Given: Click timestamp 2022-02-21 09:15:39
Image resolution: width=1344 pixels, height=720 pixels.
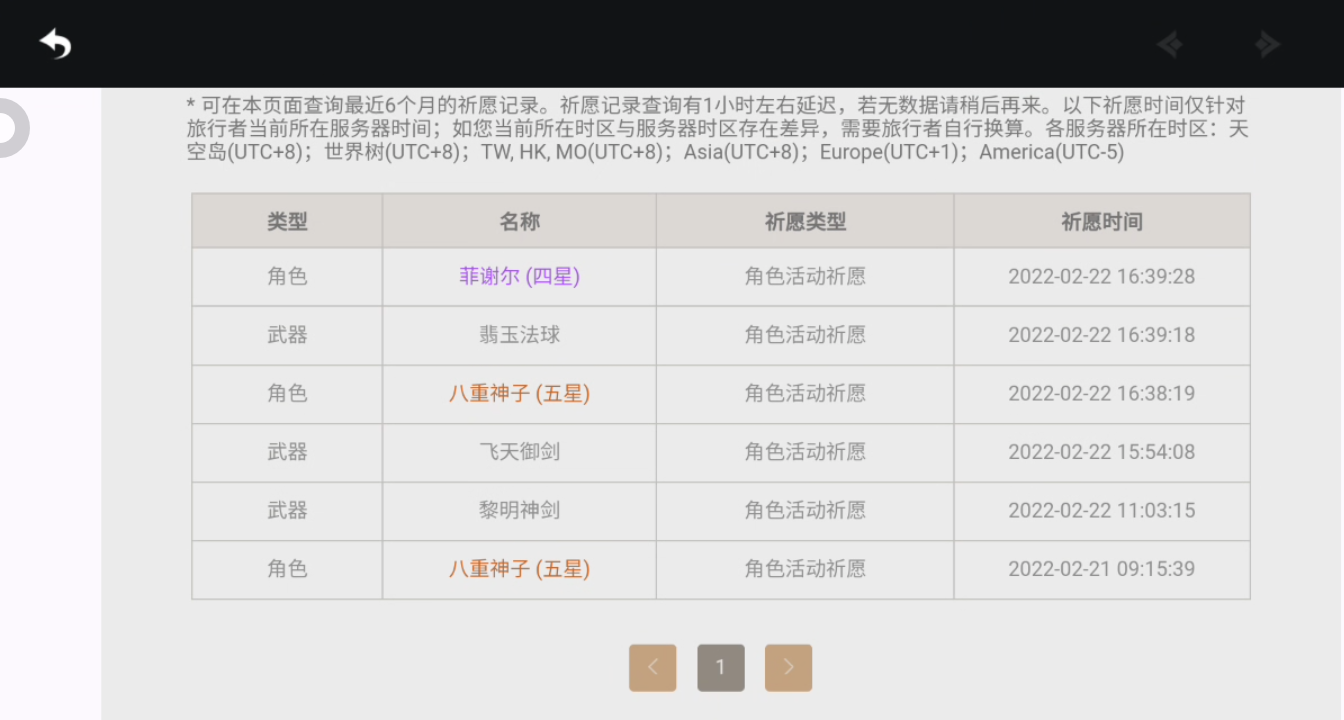Looking at the screenshot, I should click(1102, 569).
